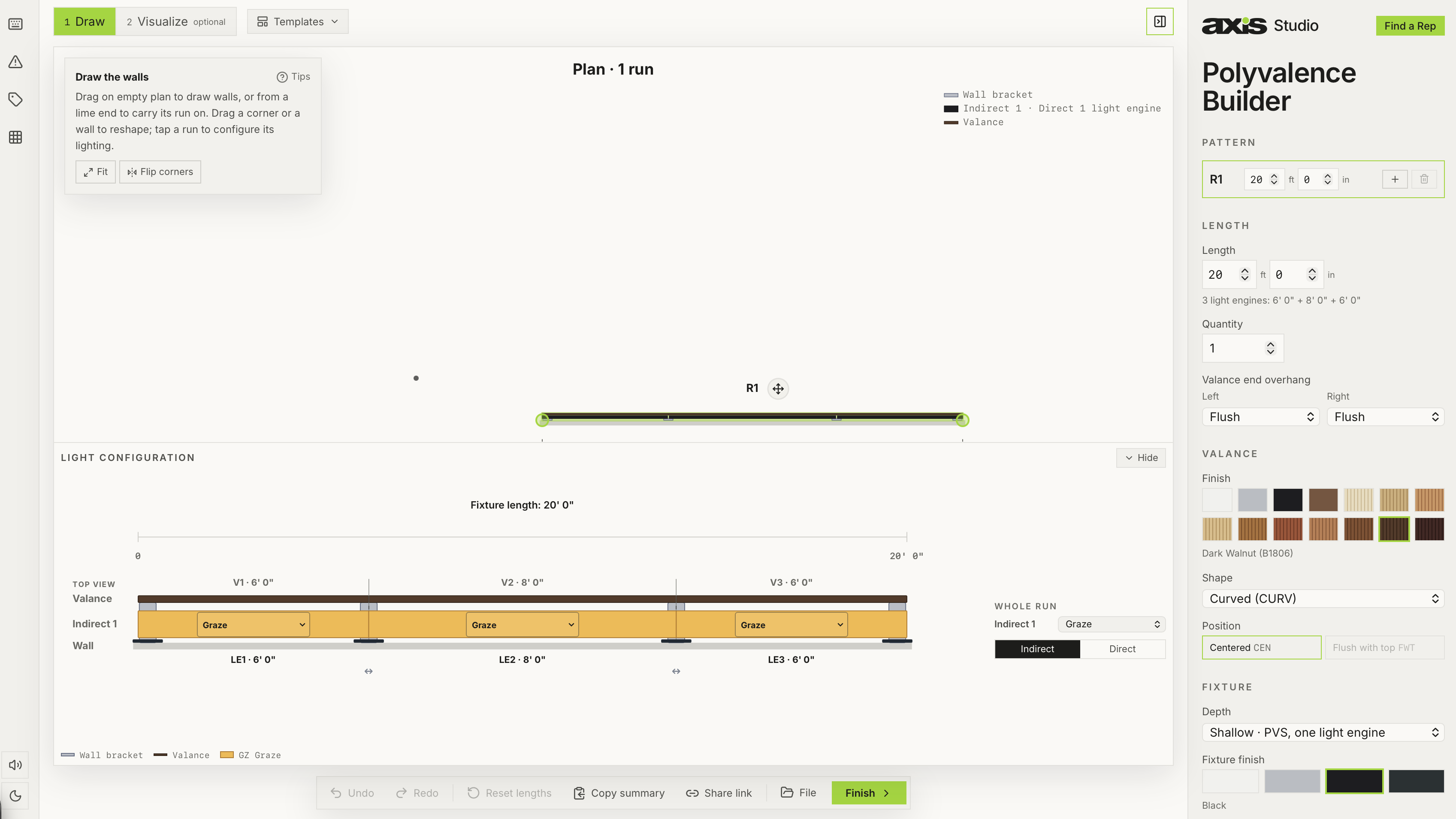1456x819 pixels.
Task: Switch to the Draw step tab
Action: tap(85, 21)
